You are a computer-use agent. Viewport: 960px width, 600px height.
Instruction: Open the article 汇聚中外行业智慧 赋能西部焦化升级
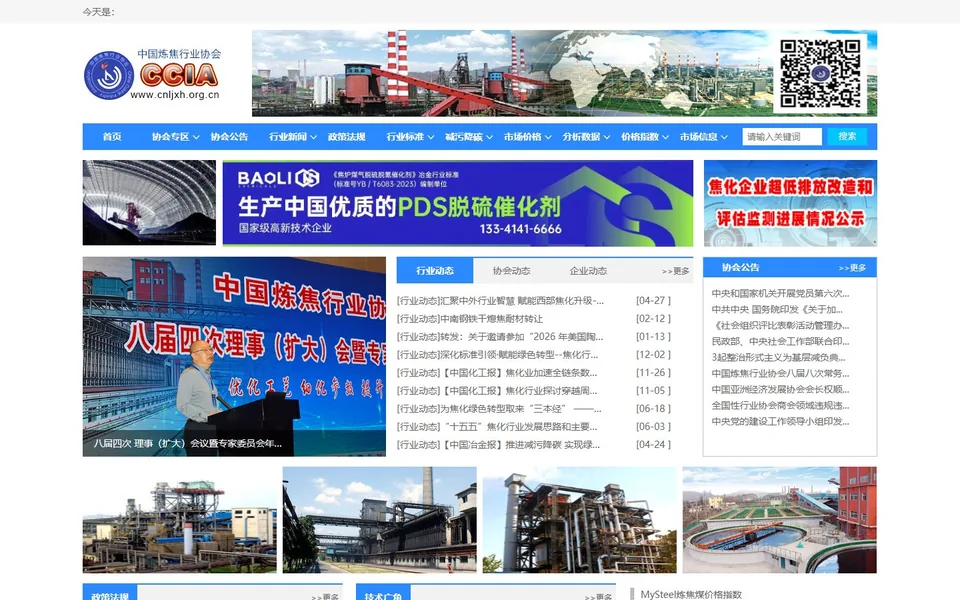pyautogui.click(x=500, y=301)
